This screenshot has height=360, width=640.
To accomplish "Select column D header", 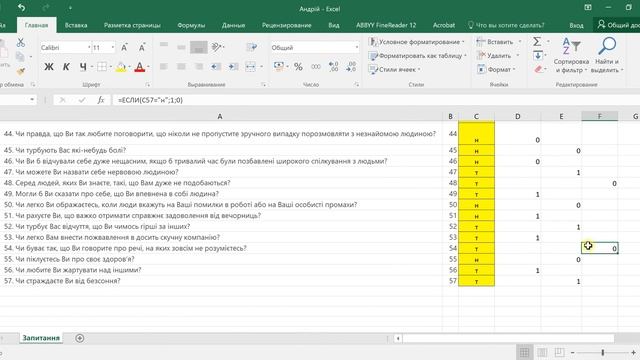I will [x=518, y=117].
